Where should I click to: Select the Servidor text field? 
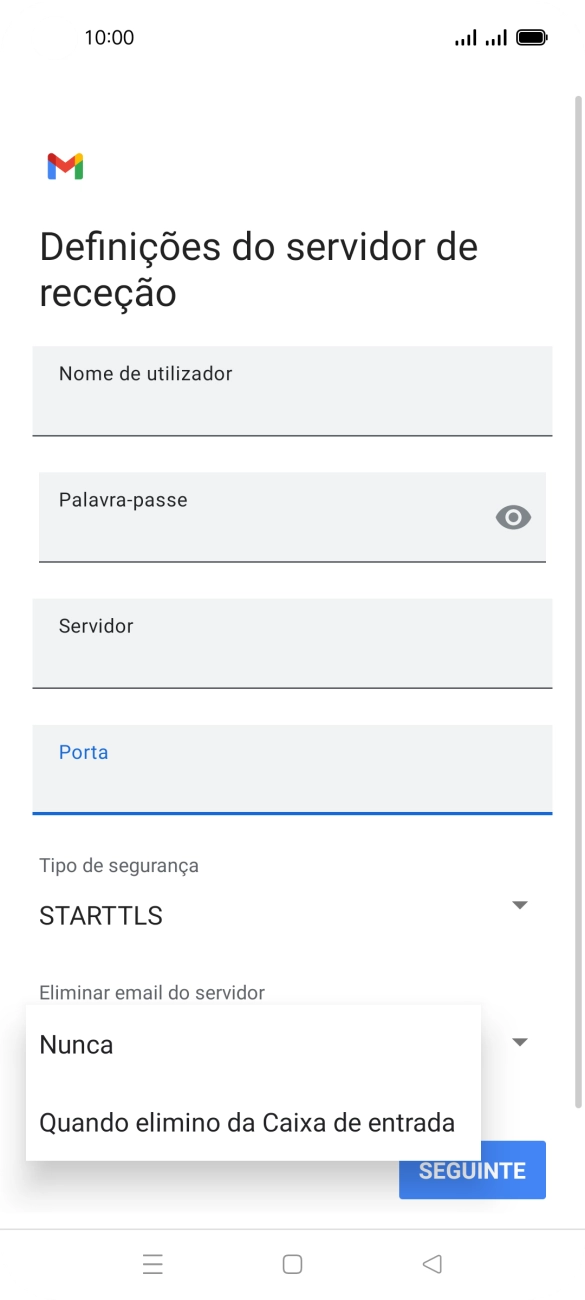tap(292, 644)
